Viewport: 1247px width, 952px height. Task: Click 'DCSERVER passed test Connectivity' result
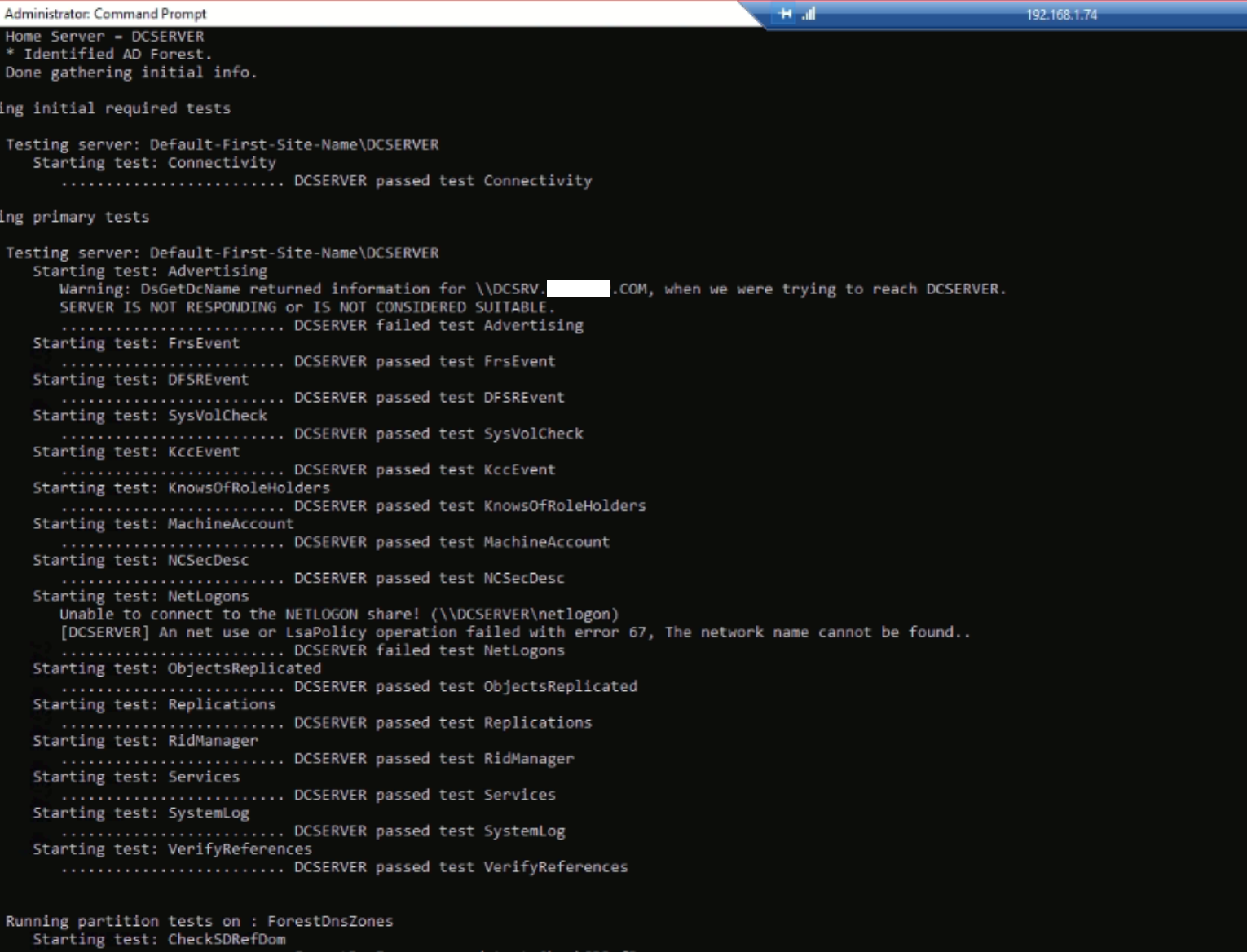(x=443, y=181)
